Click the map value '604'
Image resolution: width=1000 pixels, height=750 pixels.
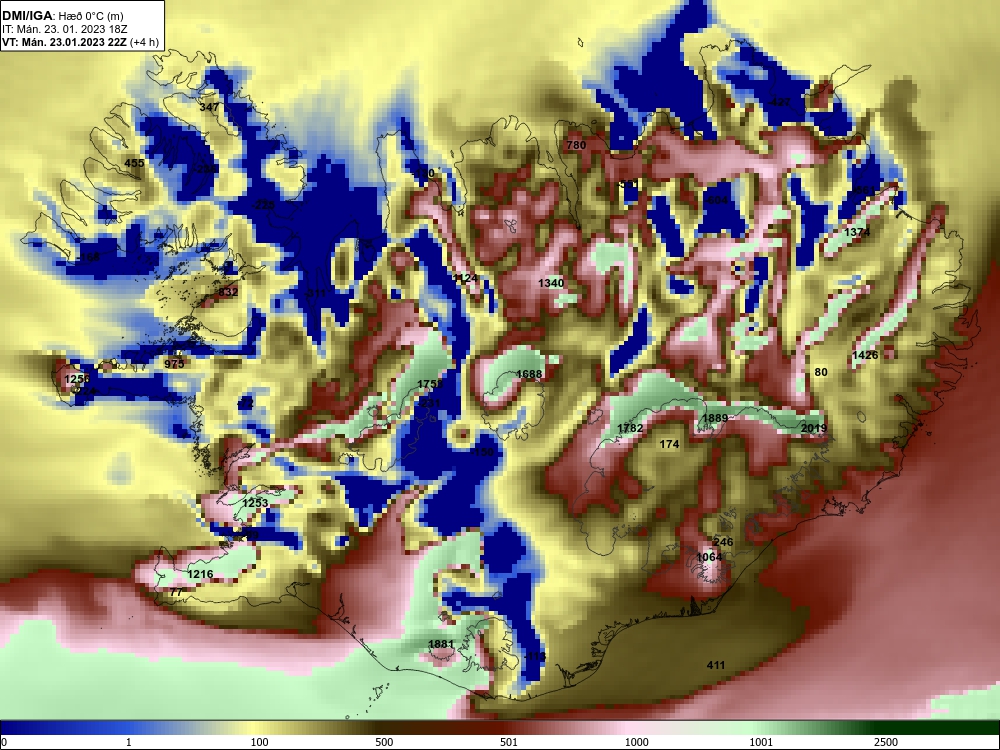(717, 200)
